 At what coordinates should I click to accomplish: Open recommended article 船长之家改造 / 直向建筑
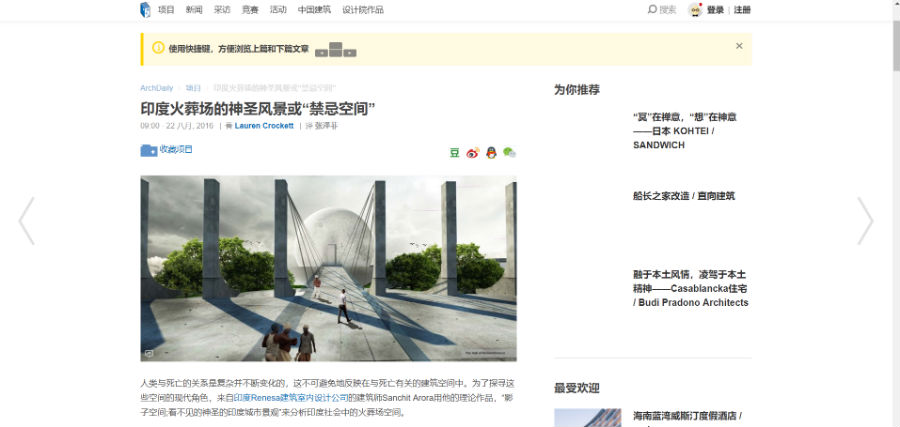[684, 196]
